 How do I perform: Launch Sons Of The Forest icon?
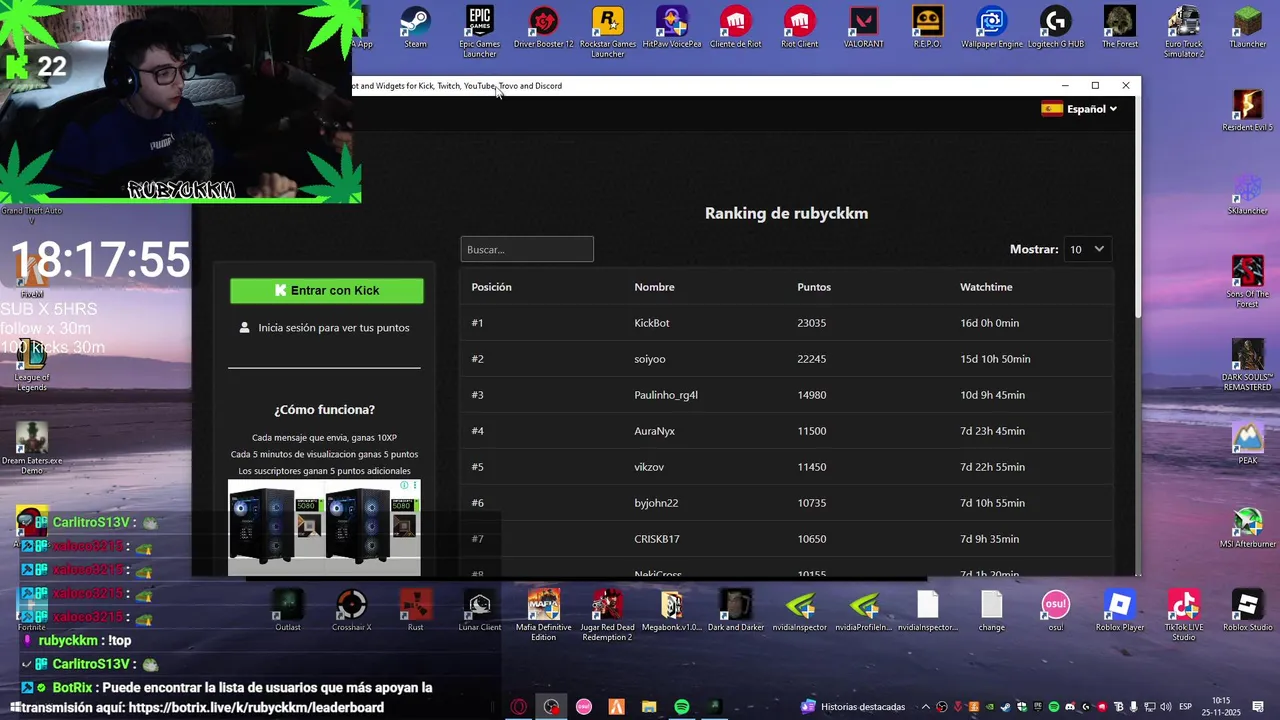coord(1248,281)
